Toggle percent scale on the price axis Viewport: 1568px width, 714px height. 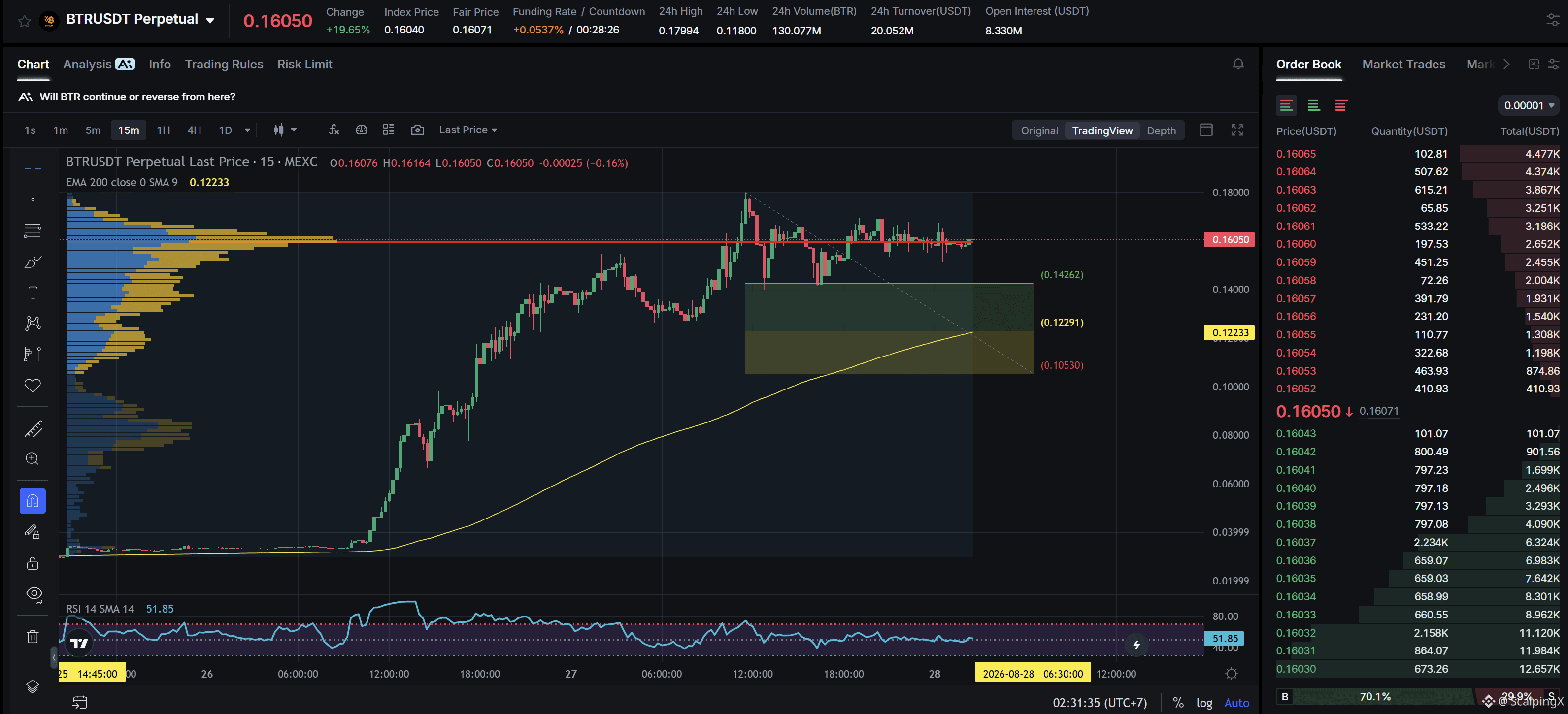click(1178, 703)
